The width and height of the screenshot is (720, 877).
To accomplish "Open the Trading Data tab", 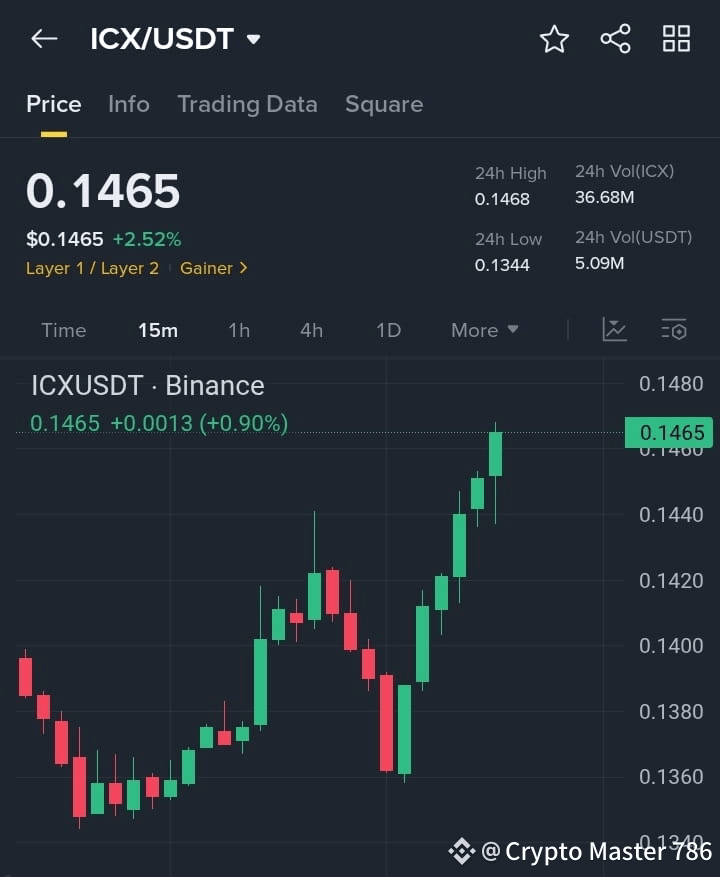I will coord(247,104).
